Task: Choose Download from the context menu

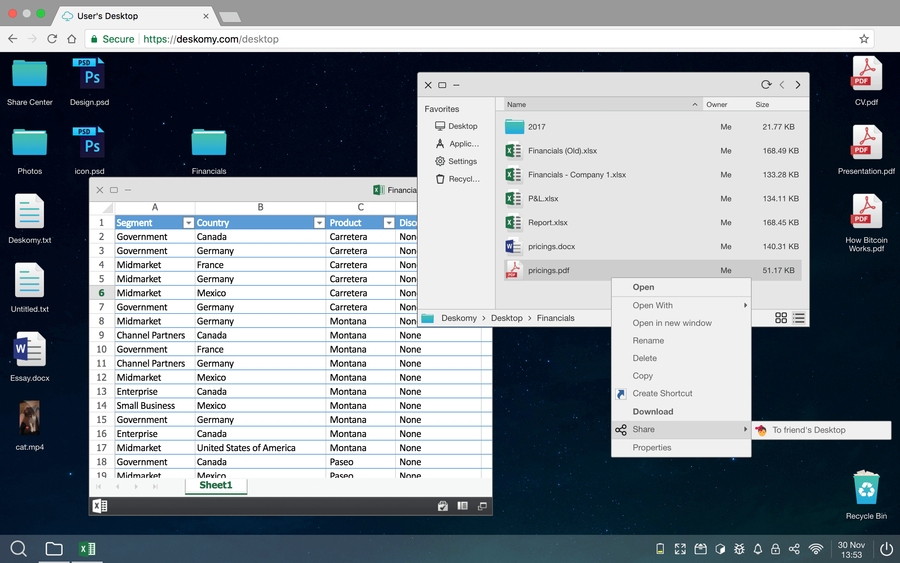Action: click(x=652, y=411)
